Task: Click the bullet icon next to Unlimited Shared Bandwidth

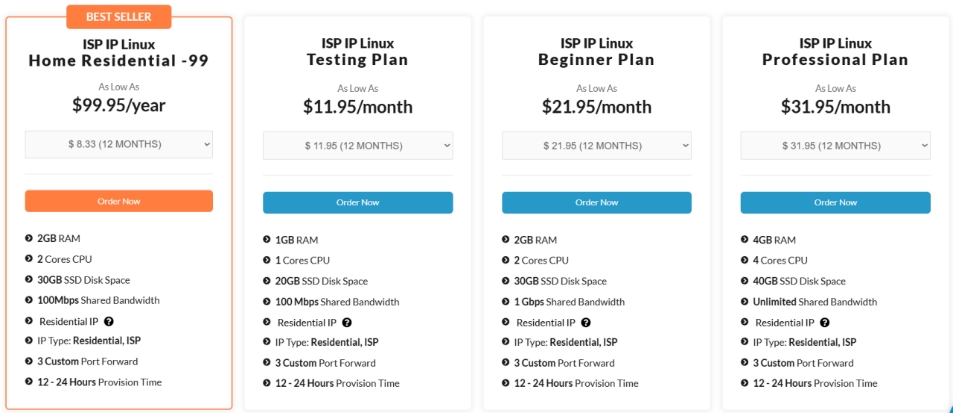Action: [x=745, y=301]
